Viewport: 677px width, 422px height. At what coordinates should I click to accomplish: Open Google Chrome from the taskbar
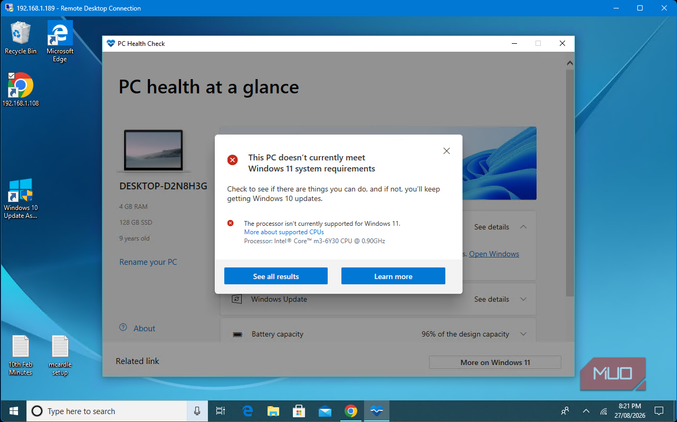pyautogui.click(x=351, y=411)
